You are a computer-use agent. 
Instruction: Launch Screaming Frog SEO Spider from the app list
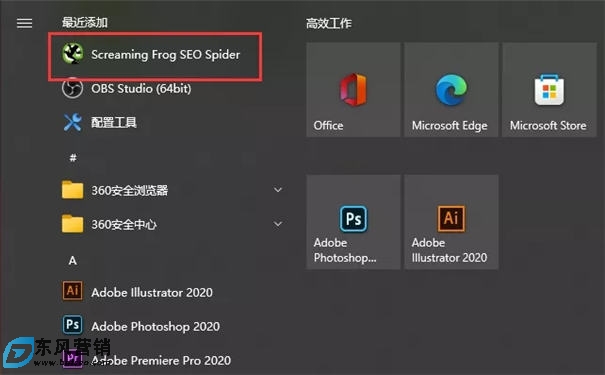pos(155,54)
